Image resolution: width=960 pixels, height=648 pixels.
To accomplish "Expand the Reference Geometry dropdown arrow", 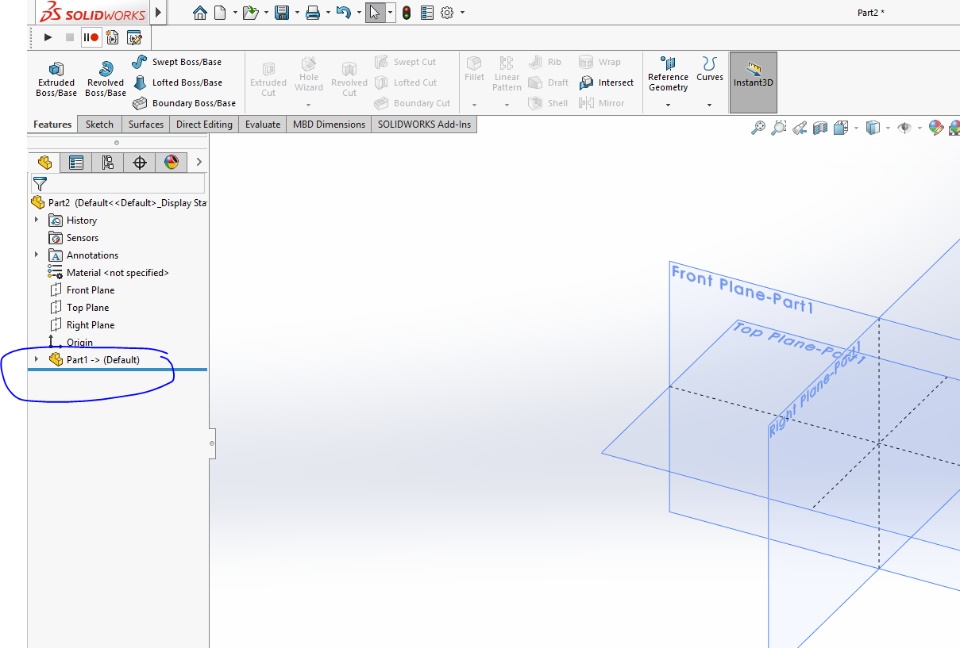I will pos(668,105).
